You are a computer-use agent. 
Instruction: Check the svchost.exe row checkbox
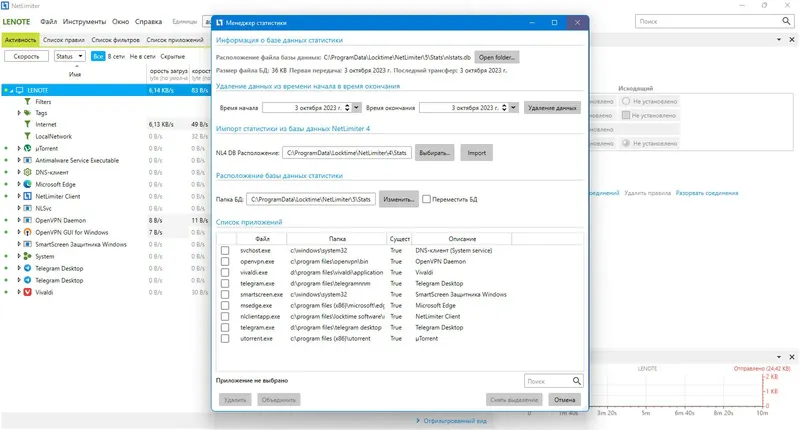coord(225,250)
